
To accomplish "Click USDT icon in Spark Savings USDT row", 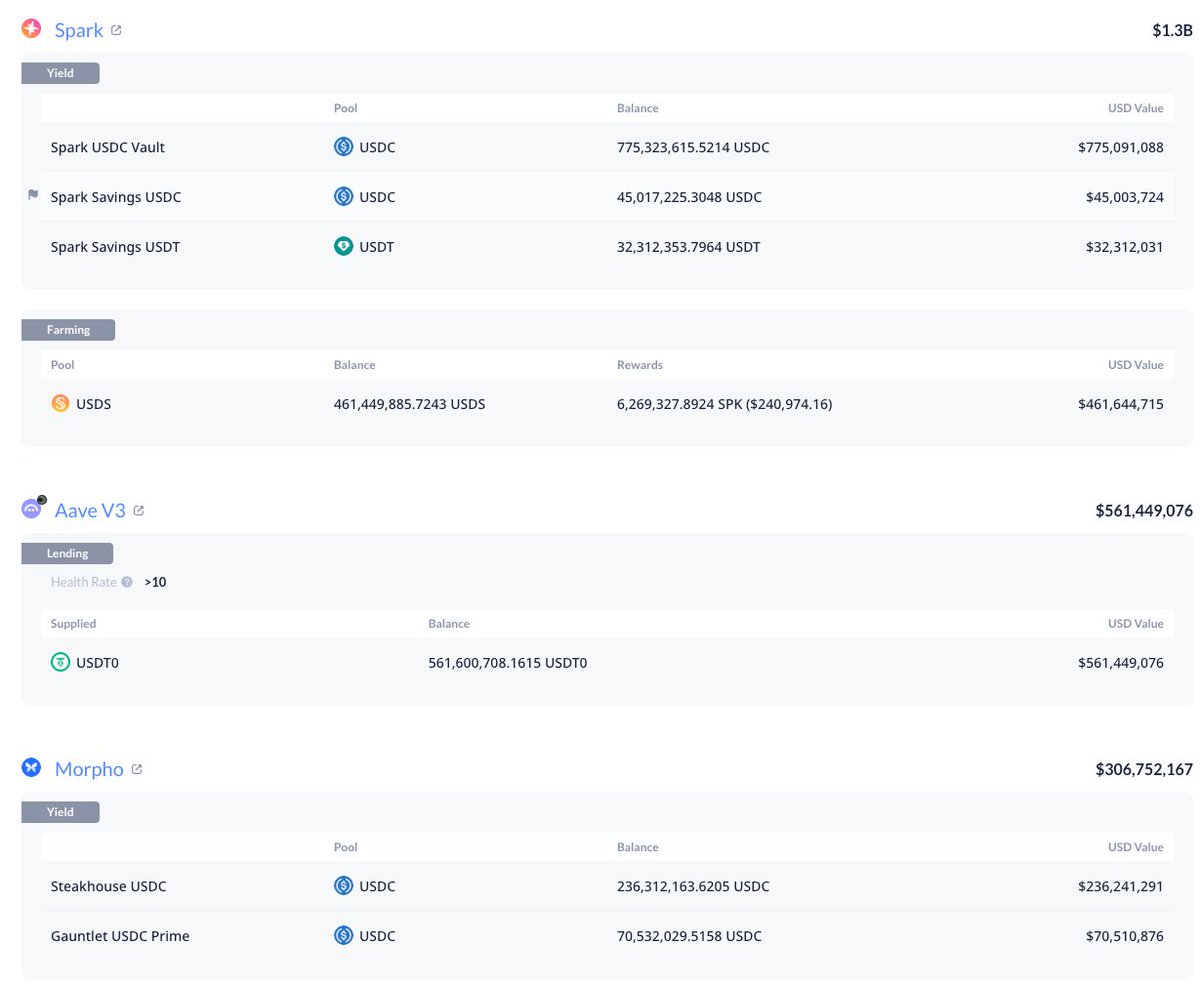I will pos(343,246).
